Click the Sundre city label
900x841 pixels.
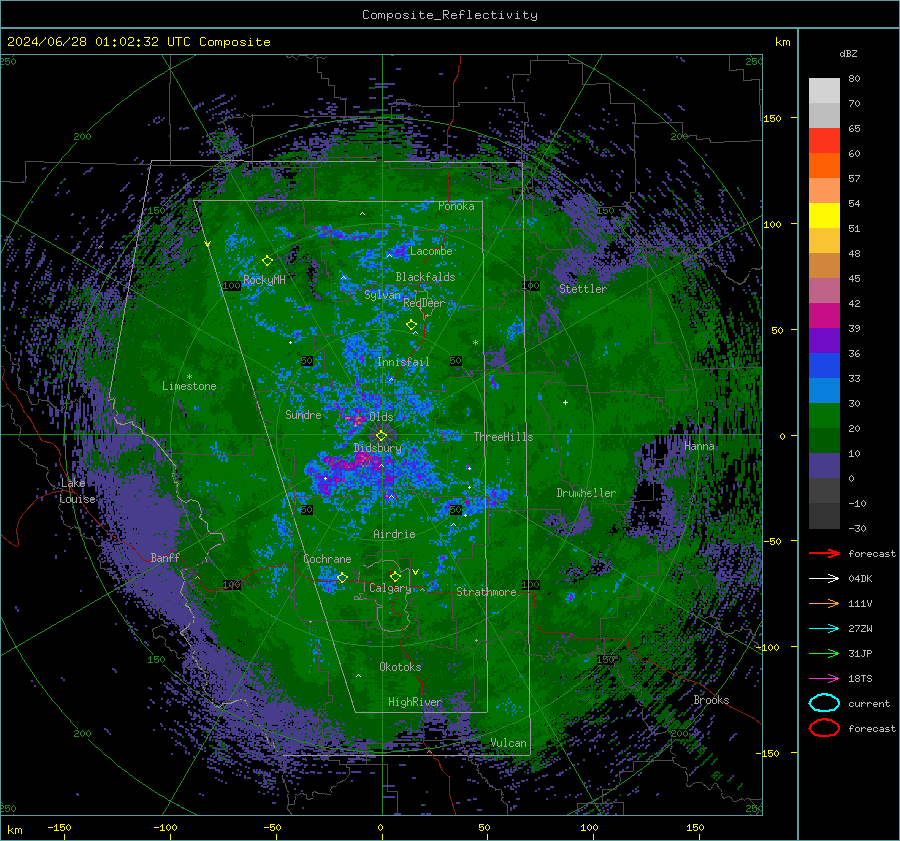(303, 415)
